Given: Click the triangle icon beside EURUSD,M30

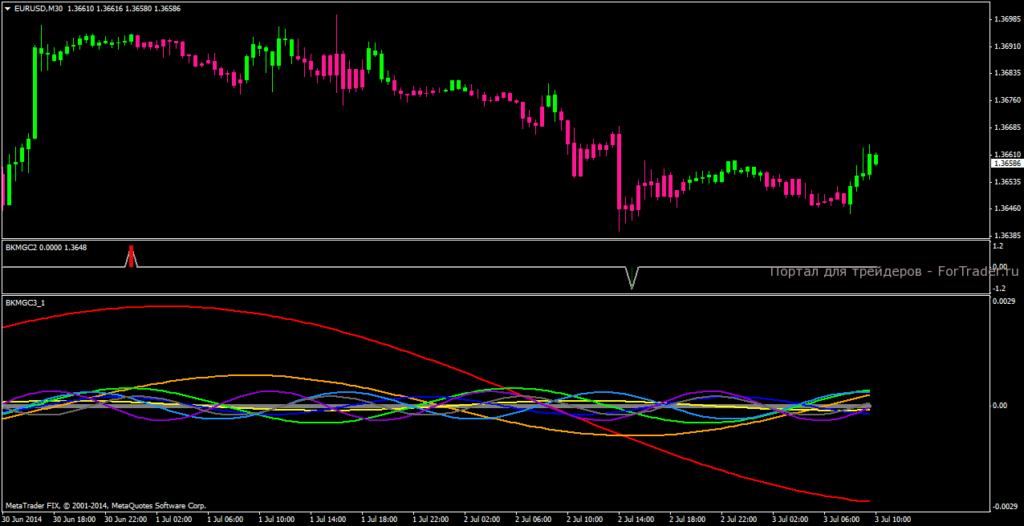Looking at the screenshot, I should click(x=7, y=8).
